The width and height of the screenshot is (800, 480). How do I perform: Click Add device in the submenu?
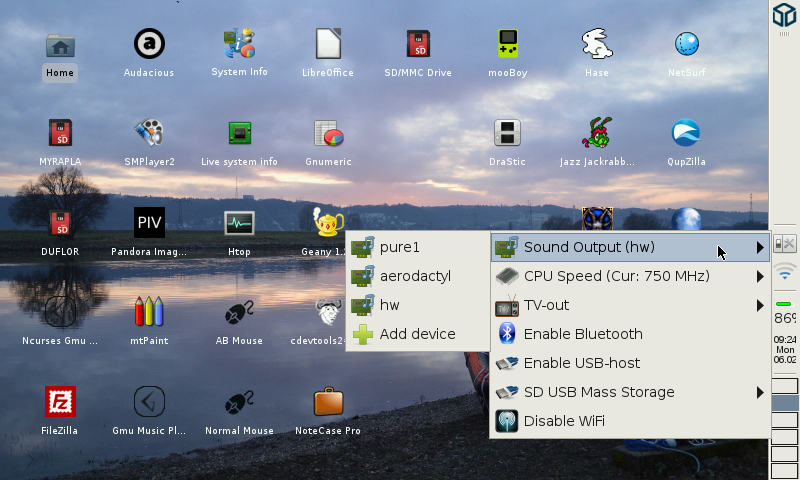point(417,334)
